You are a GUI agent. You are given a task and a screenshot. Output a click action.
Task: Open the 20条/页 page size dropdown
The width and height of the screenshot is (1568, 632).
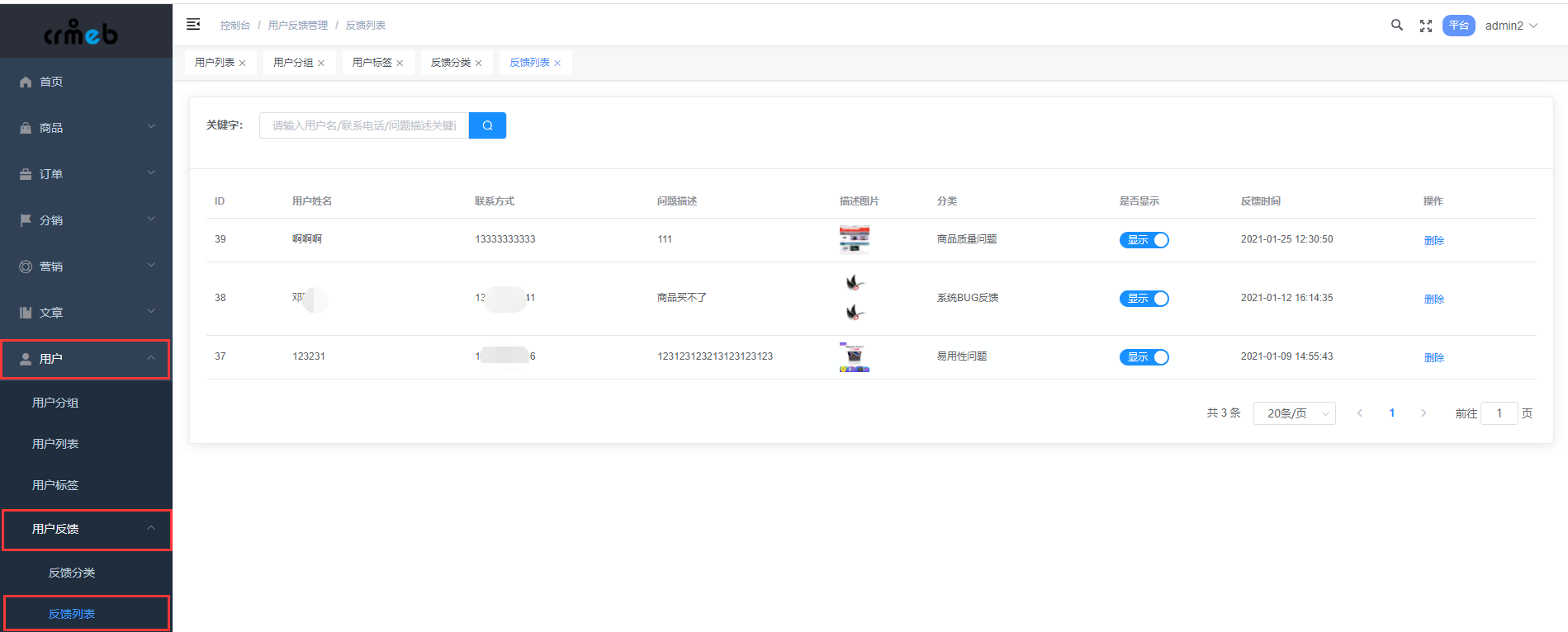1294,413
